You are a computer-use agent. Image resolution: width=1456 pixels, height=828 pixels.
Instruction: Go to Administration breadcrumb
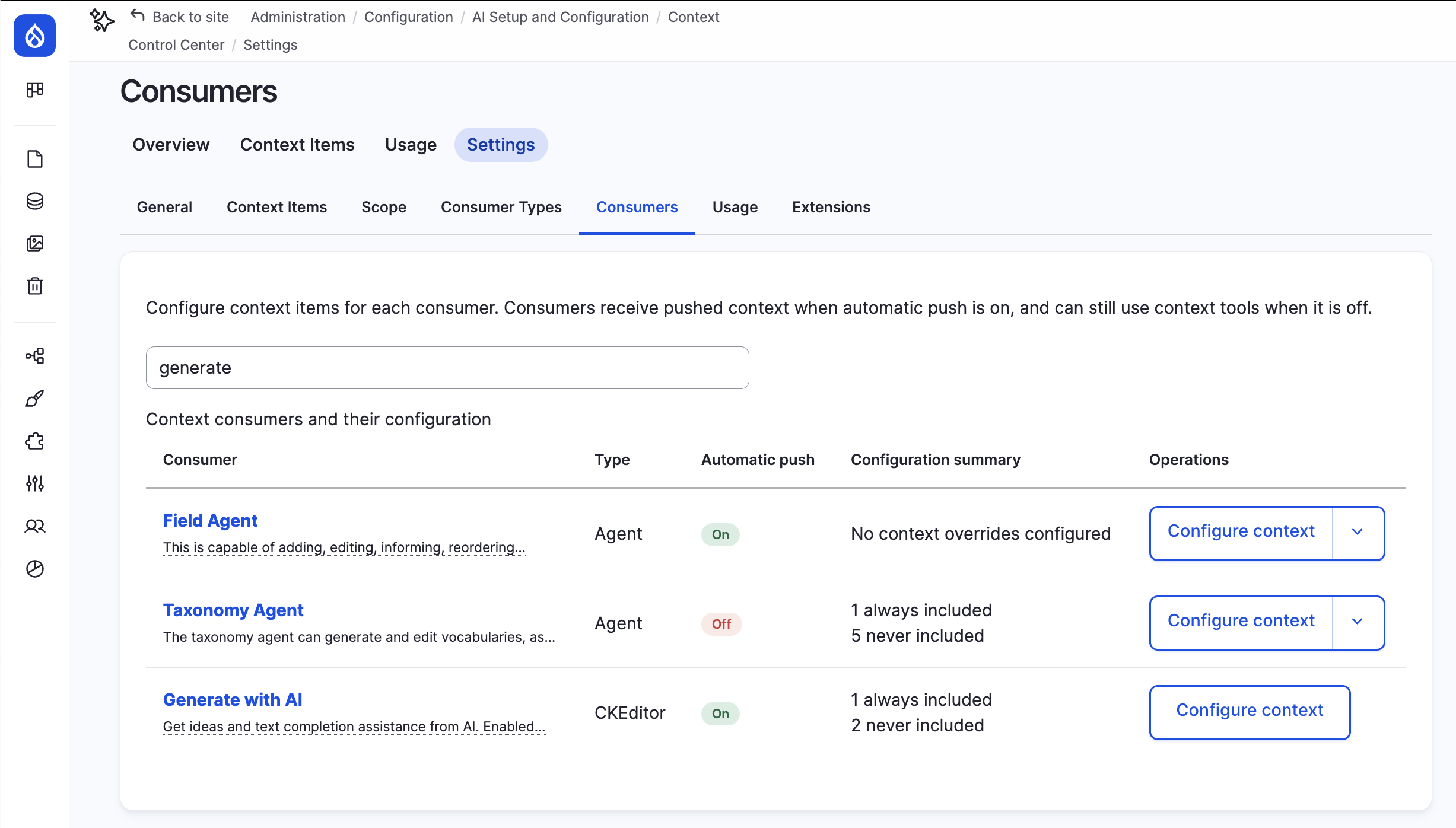[298, 17]
